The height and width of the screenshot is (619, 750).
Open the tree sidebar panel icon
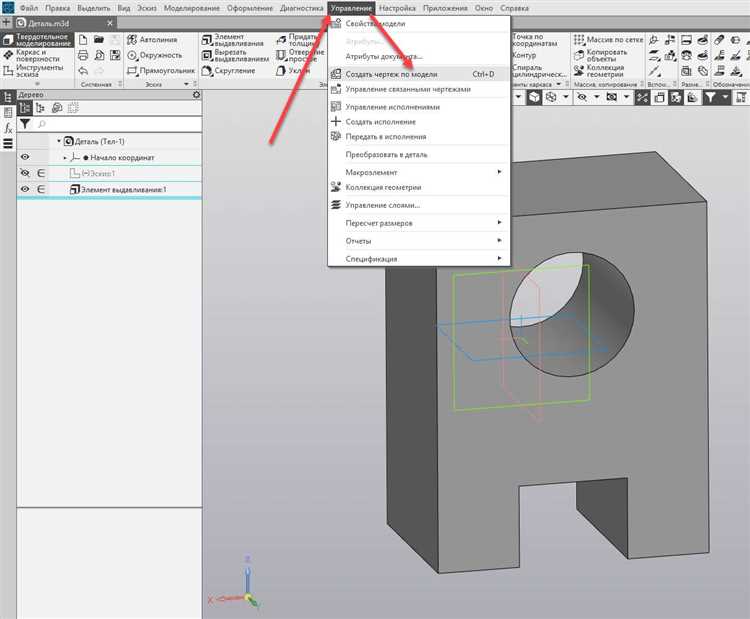[8, 97]
